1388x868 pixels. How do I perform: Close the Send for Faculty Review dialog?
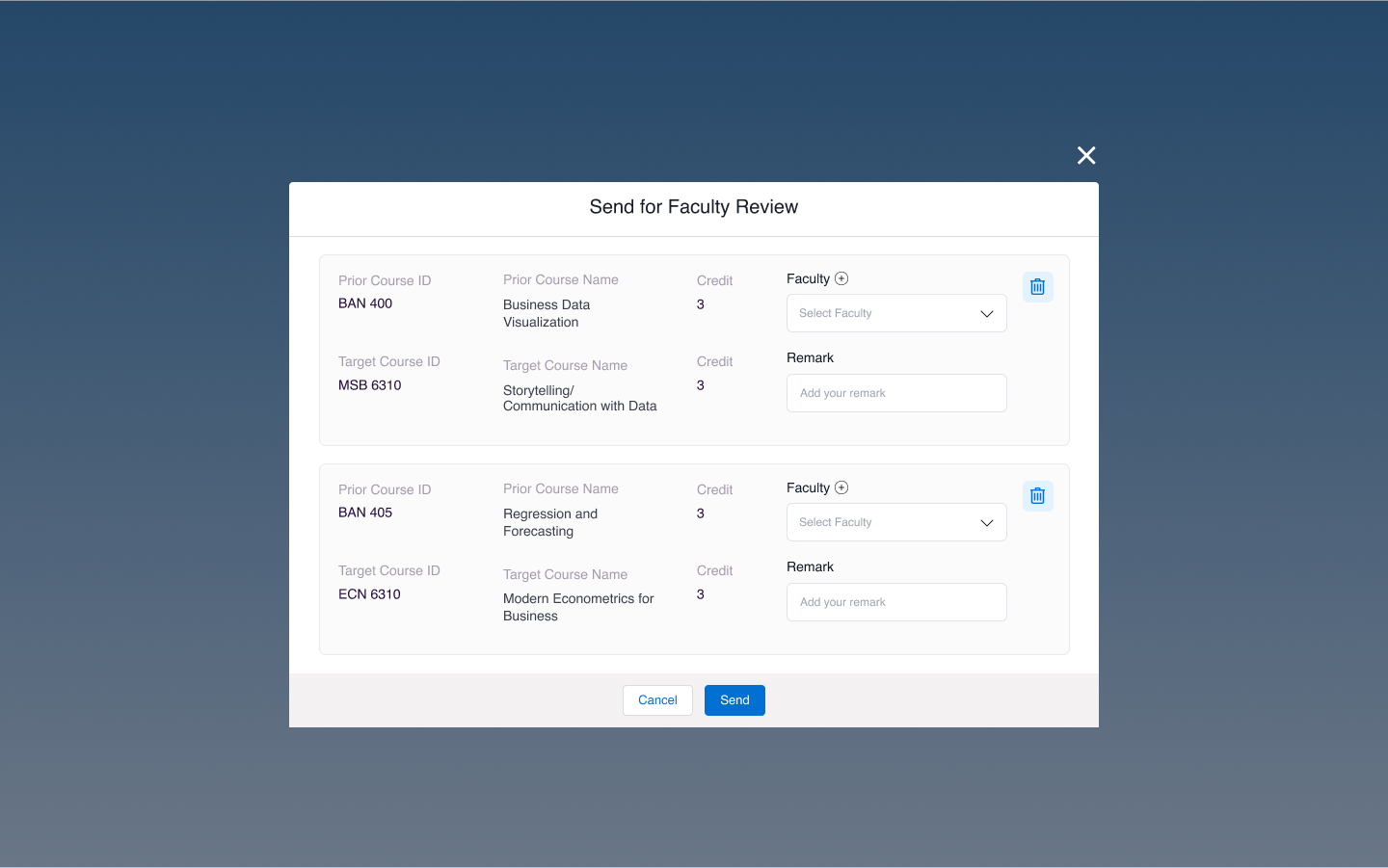tap(1085, 155)
